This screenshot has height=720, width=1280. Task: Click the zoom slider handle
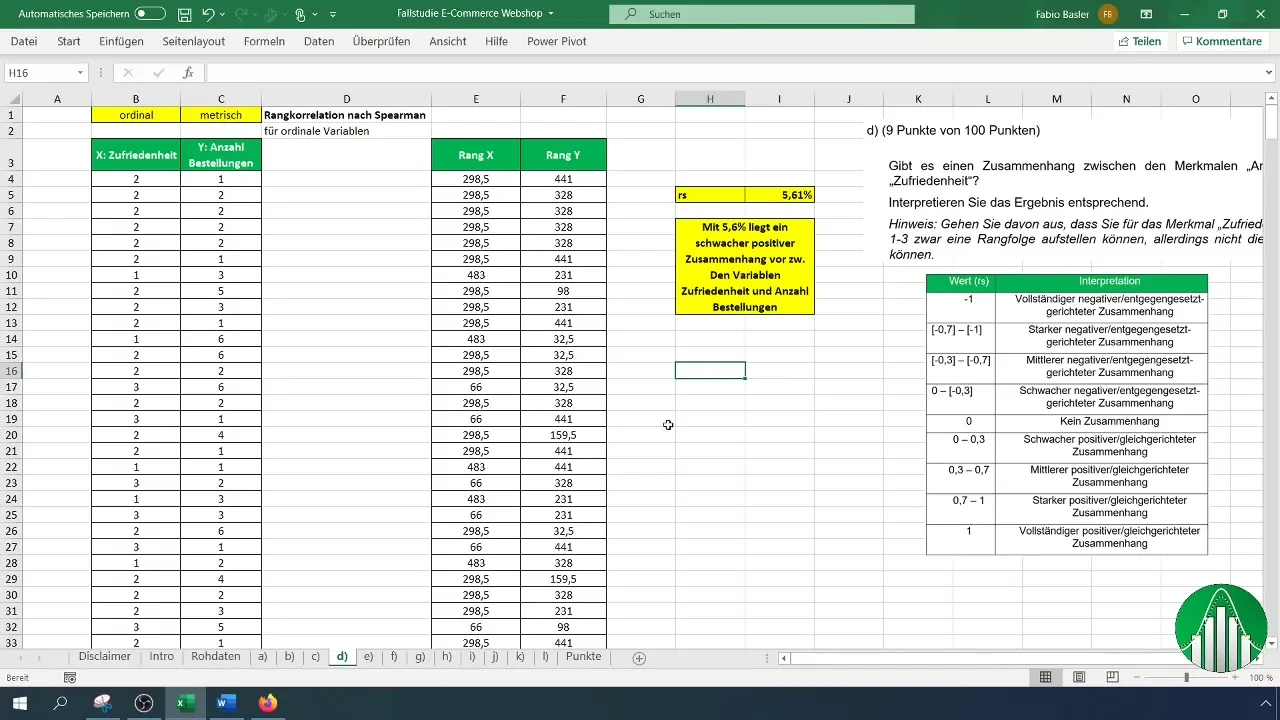pos(1187,678)
